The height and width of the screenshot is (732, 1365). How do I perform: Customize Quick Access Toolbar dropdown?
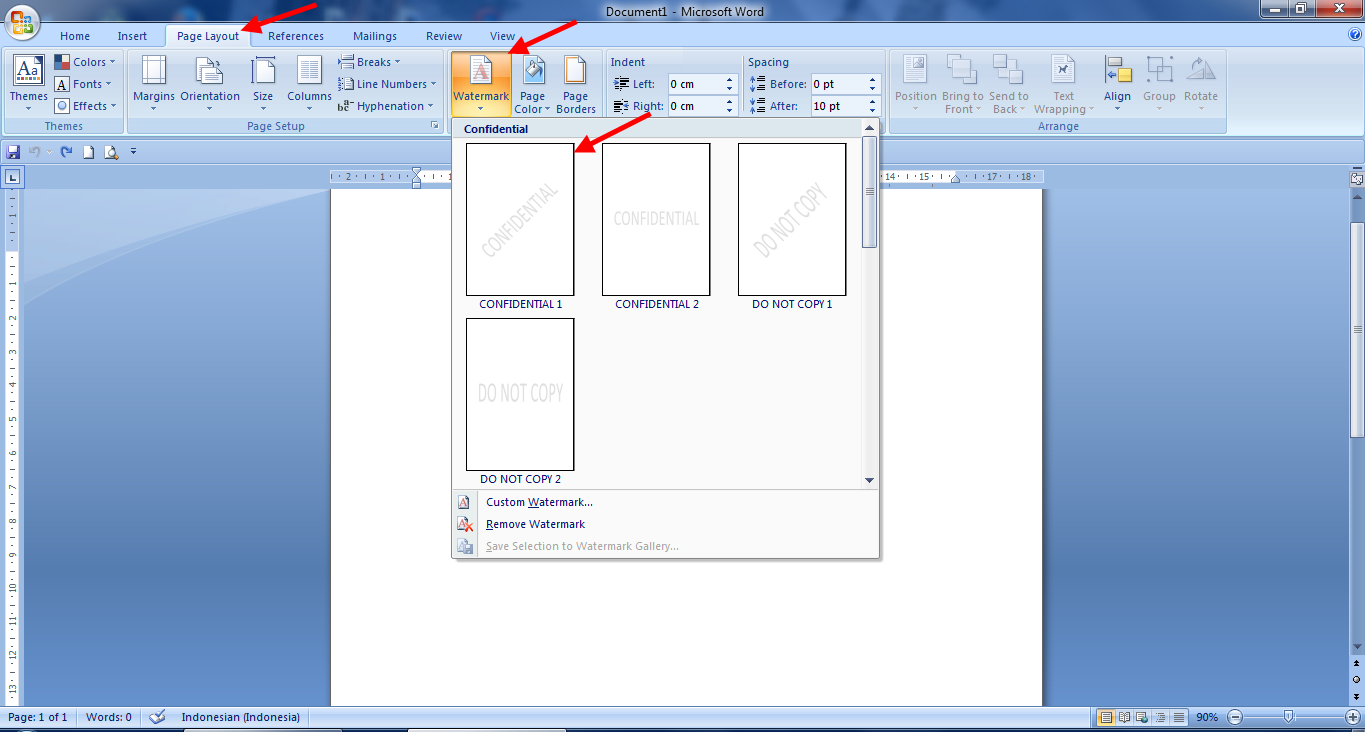click(x=133, y=152)
